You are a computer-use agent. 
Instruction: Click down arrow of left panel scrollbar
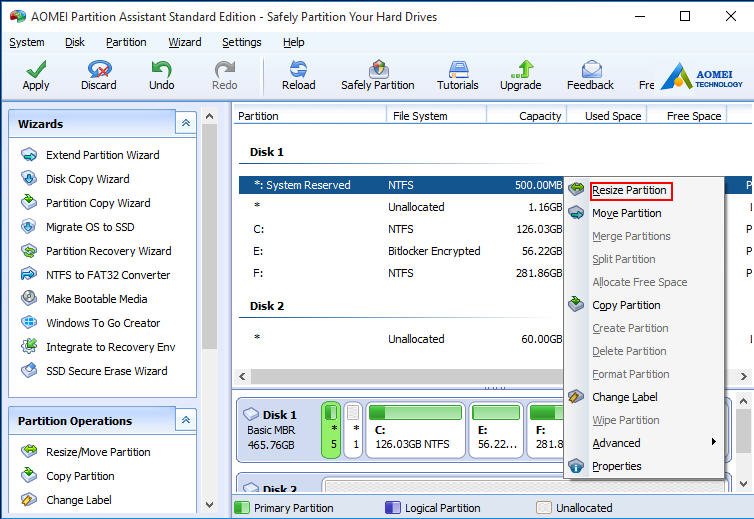(209, 505)
